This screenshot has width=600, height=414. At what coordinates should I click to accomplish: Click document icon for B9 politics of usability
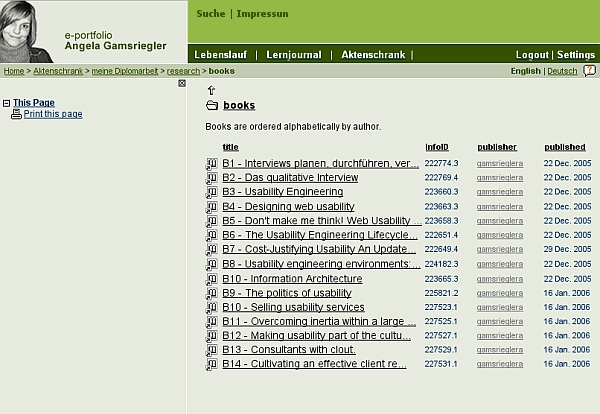click(211, 293)
